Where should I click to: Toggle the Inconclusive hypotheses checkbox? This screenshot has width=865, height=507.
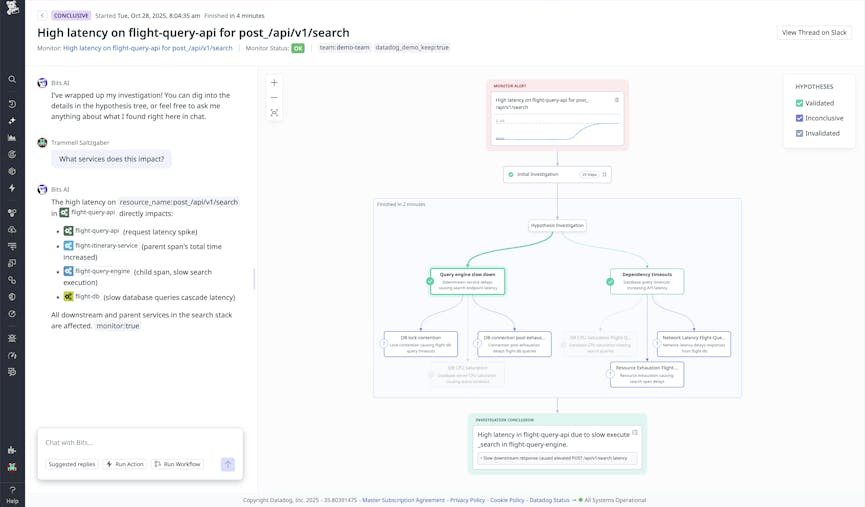click(799, 118)
